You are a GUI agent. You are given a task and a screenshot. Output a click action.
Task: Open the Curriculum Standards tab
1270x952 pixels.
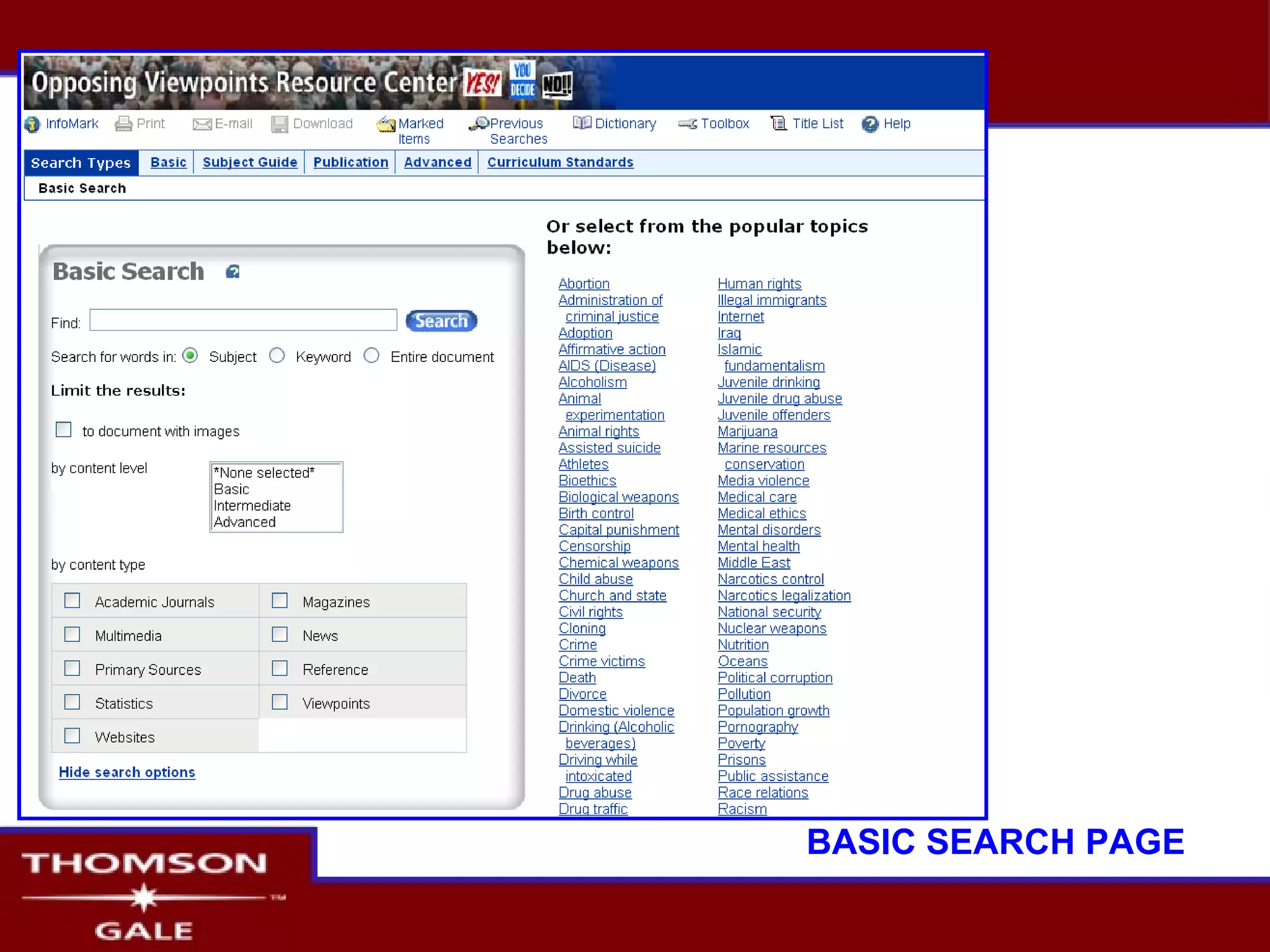(x=560, y=162)
